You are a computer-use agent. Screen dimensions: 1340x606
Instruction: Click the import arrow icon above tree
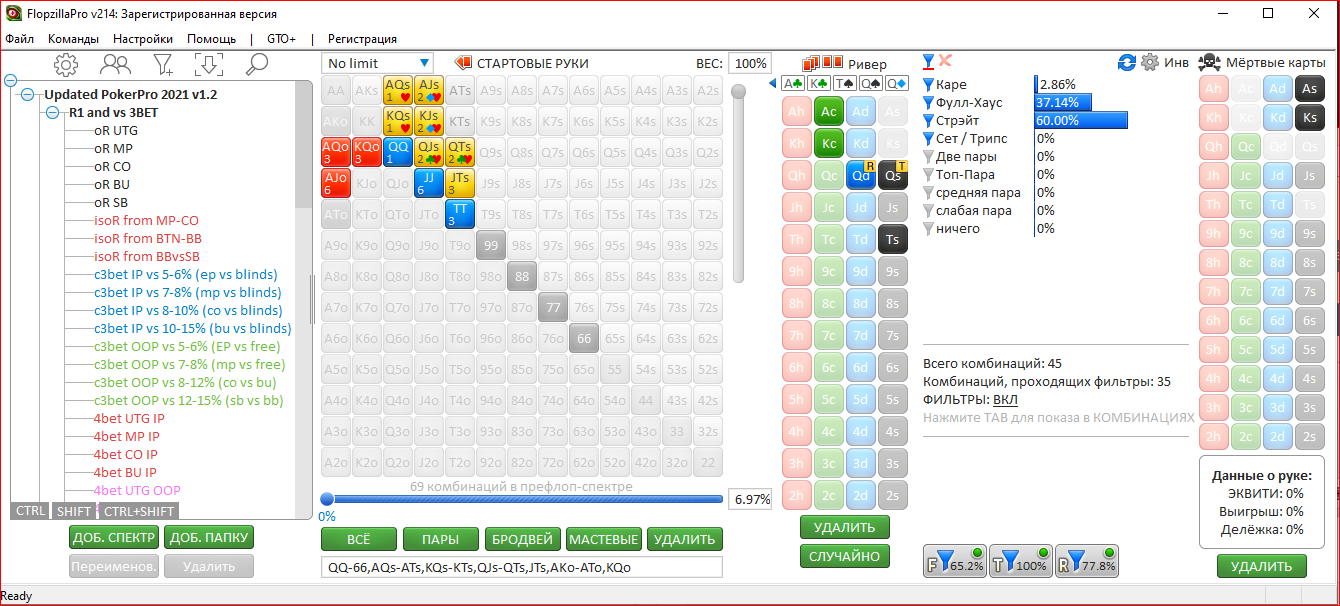point(209,64)
